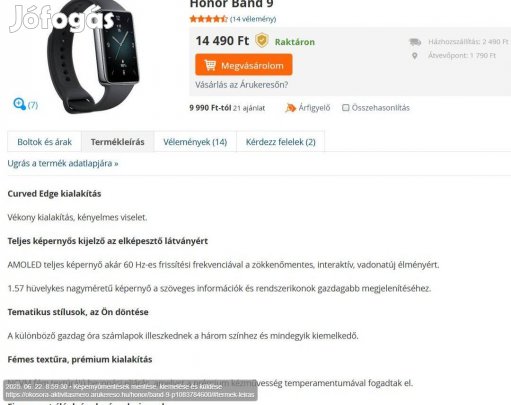Click the Honor Band 9 product image

93,57
